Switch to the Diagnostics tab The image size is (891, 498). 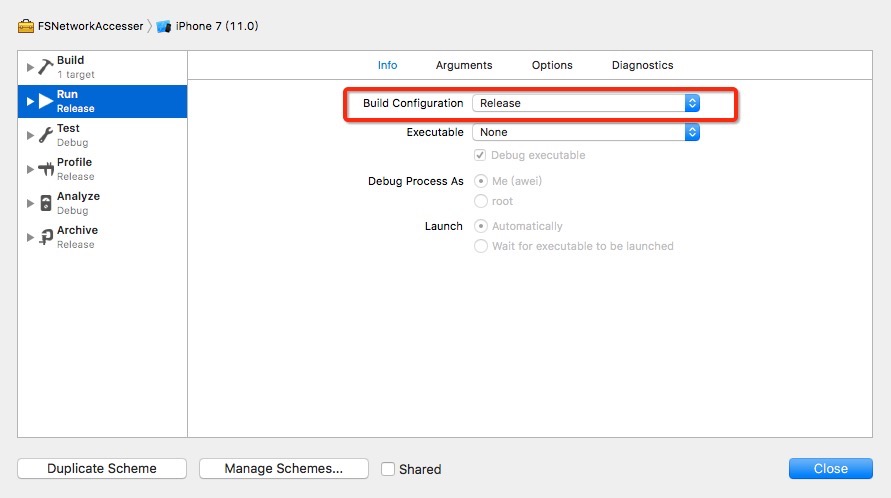(x=642, y=65)
